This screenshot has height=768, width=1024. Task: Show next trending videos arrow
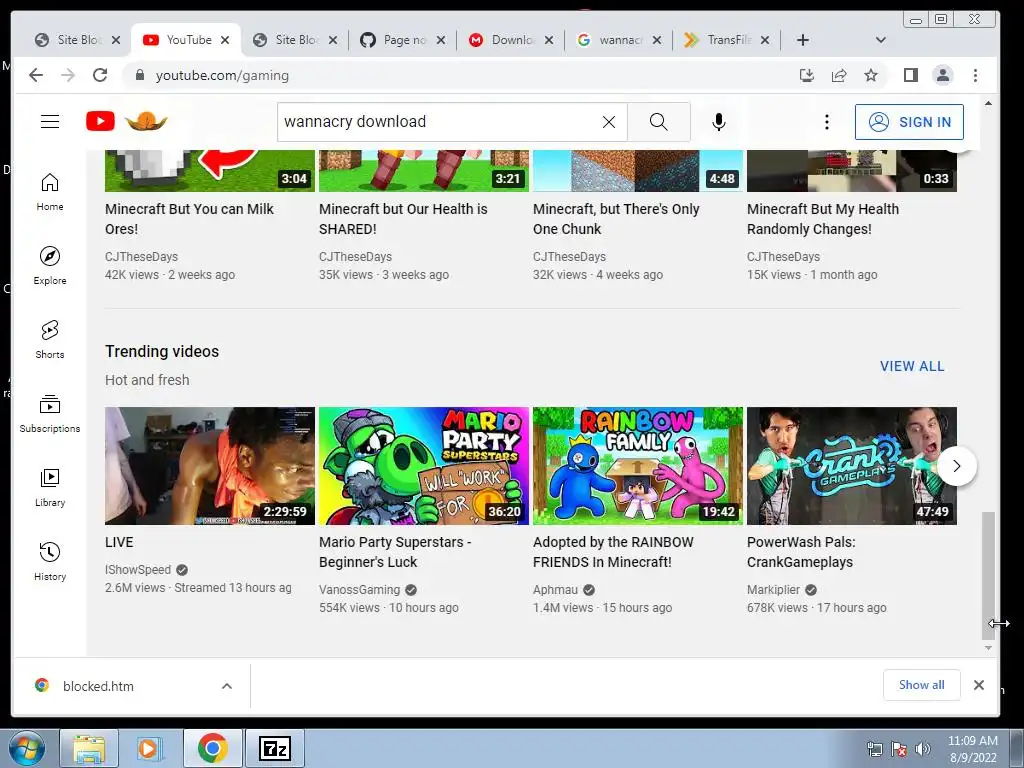point(957,466)
